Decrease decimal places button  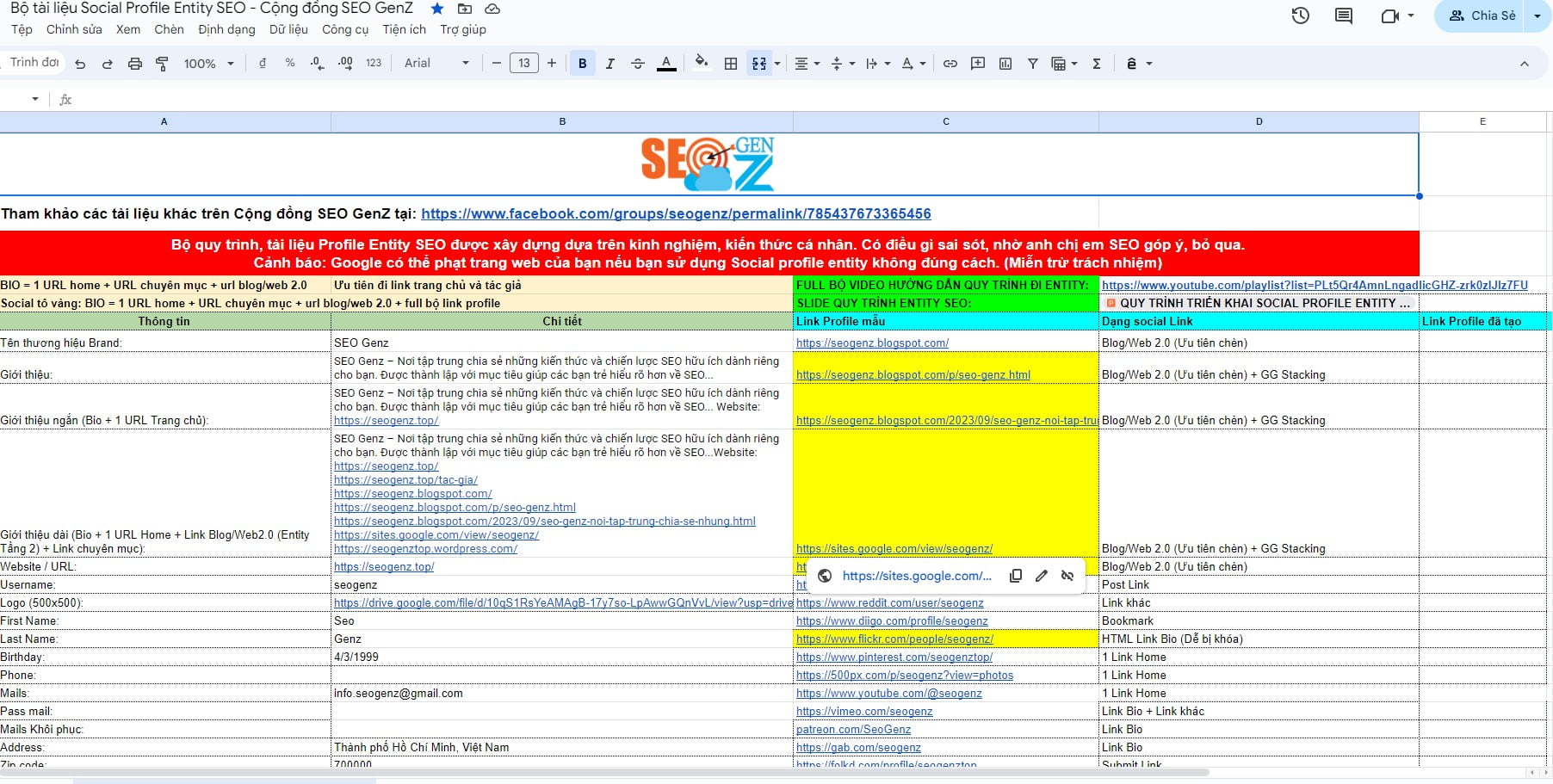pyautogui.click(x=318, y=64)
